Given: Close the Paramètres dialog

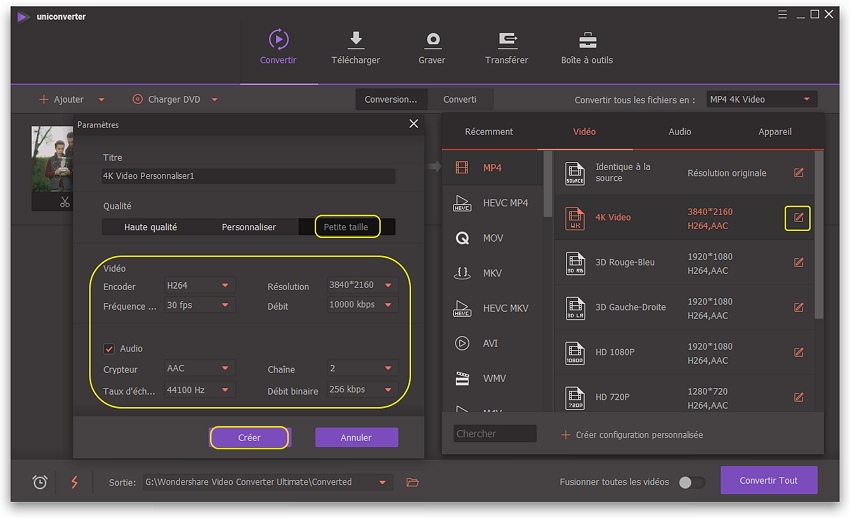Looking at the screenshot, I should pos(414,124).
